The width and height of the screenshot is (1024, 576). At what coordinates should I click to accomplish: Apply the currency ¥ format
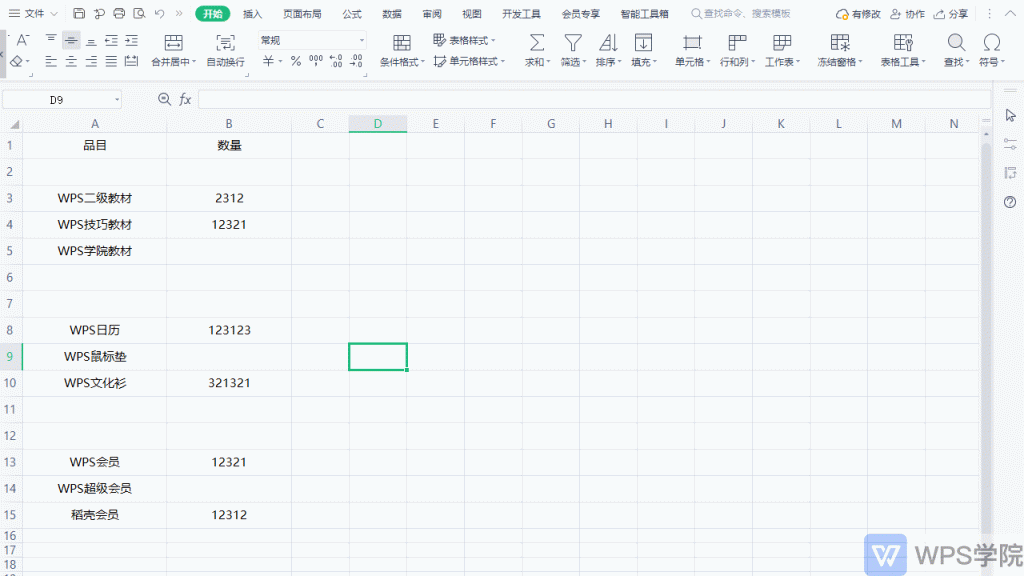268,61
